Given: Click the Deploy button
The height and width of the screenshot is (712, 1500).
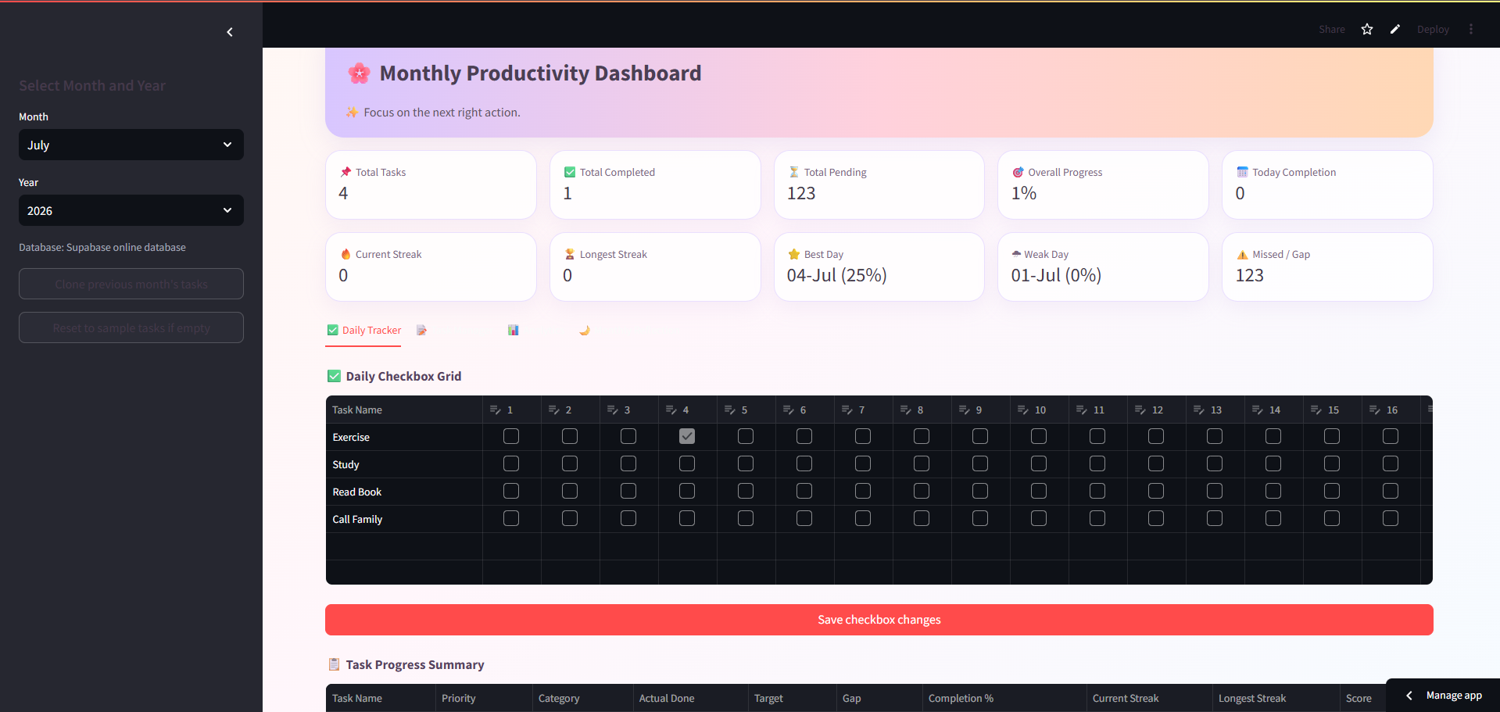Looking at the screenshot, I should (x=1433, y=29).
